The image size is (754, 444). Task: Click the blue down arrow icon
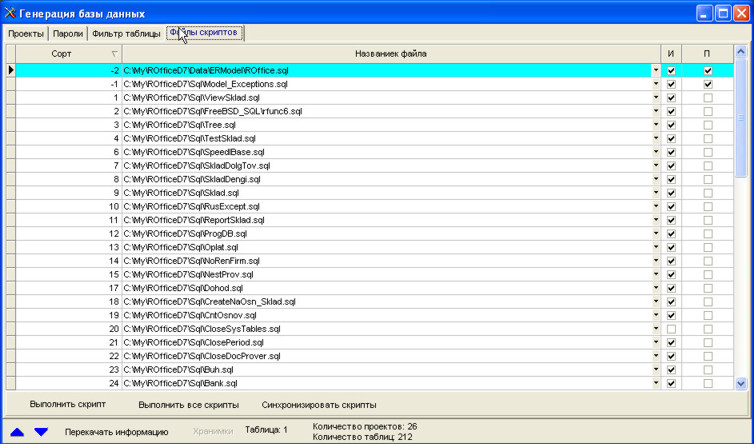(x=41, y=432)
